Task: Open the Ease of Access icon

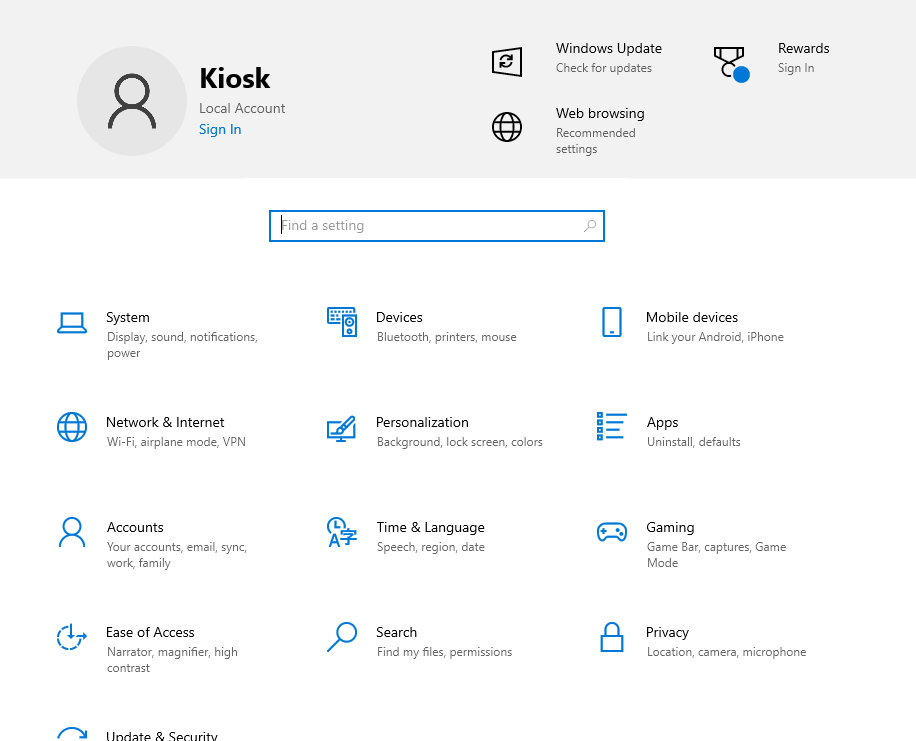Action: coord(72,637)
